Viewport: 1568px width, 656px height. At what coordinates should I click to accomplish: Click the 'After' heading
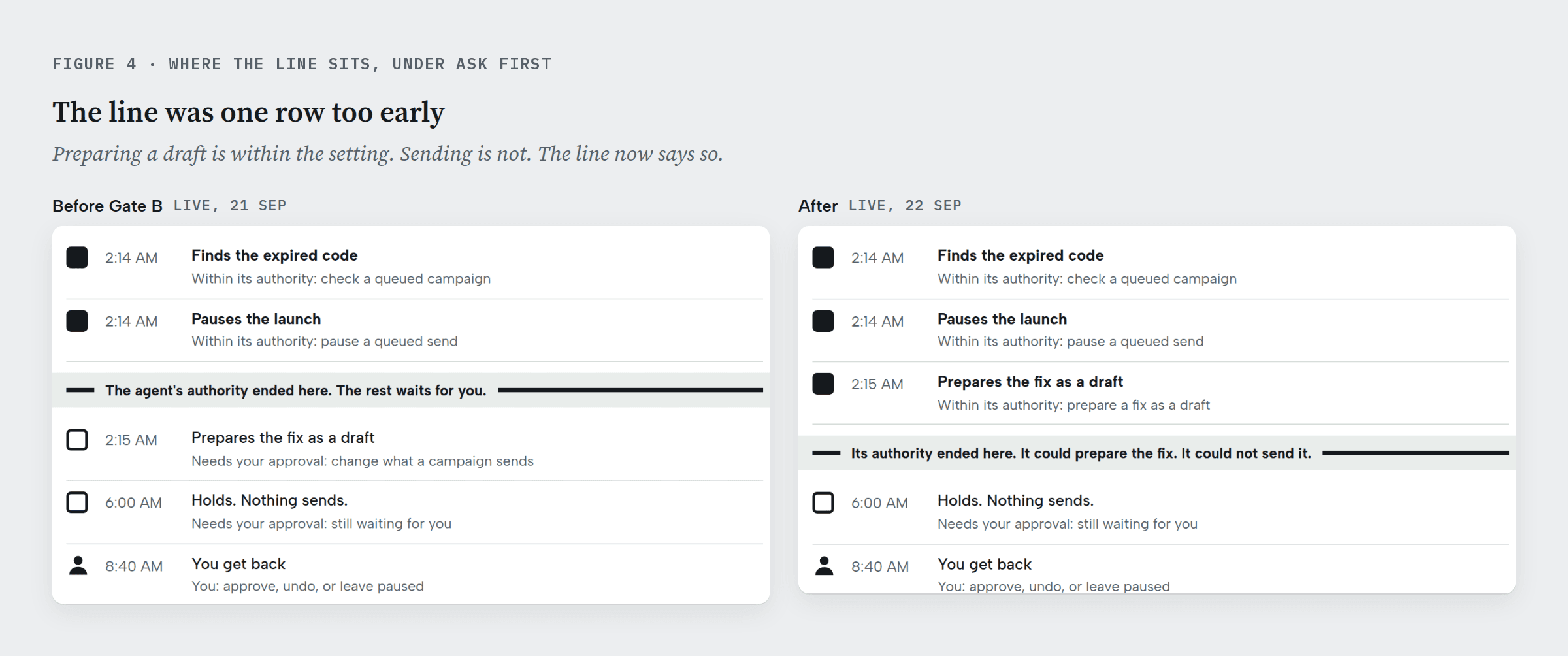click(x=818, y=206)
